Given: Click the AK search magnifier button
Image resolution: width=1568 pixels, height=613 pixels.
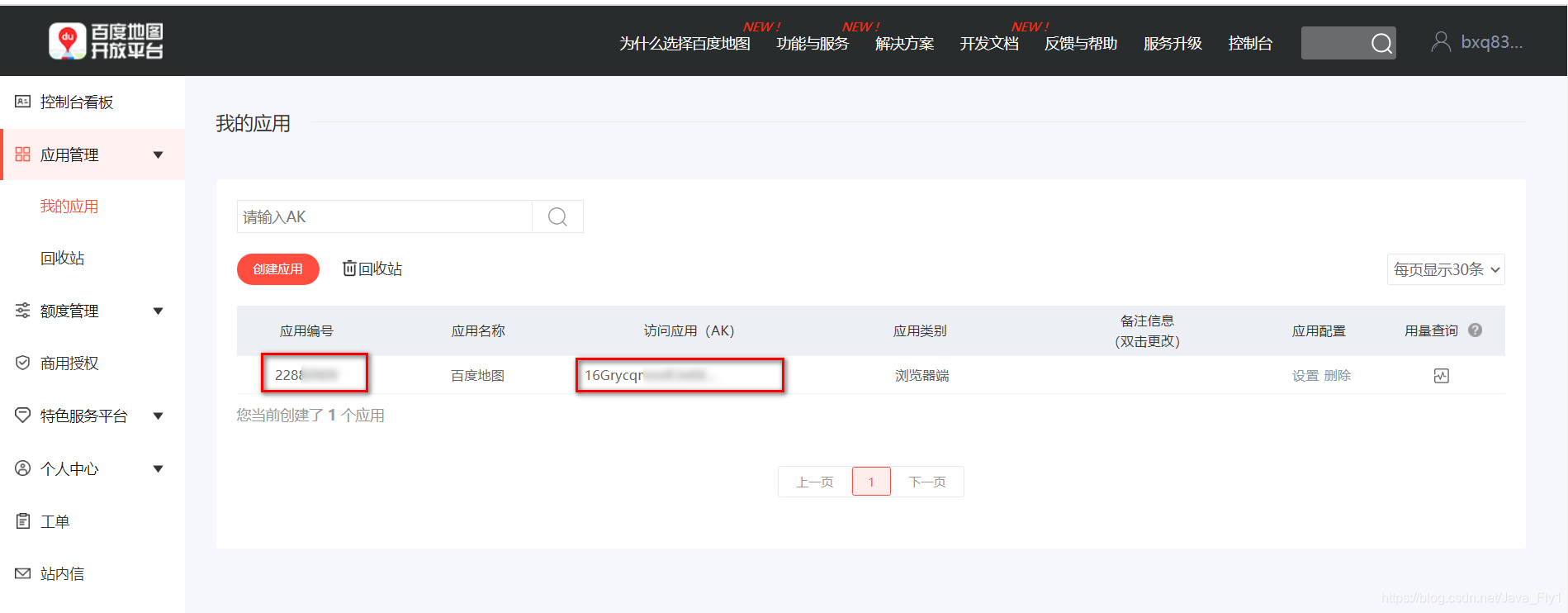Looking at the screenshot, I should [x=557, y=216].
